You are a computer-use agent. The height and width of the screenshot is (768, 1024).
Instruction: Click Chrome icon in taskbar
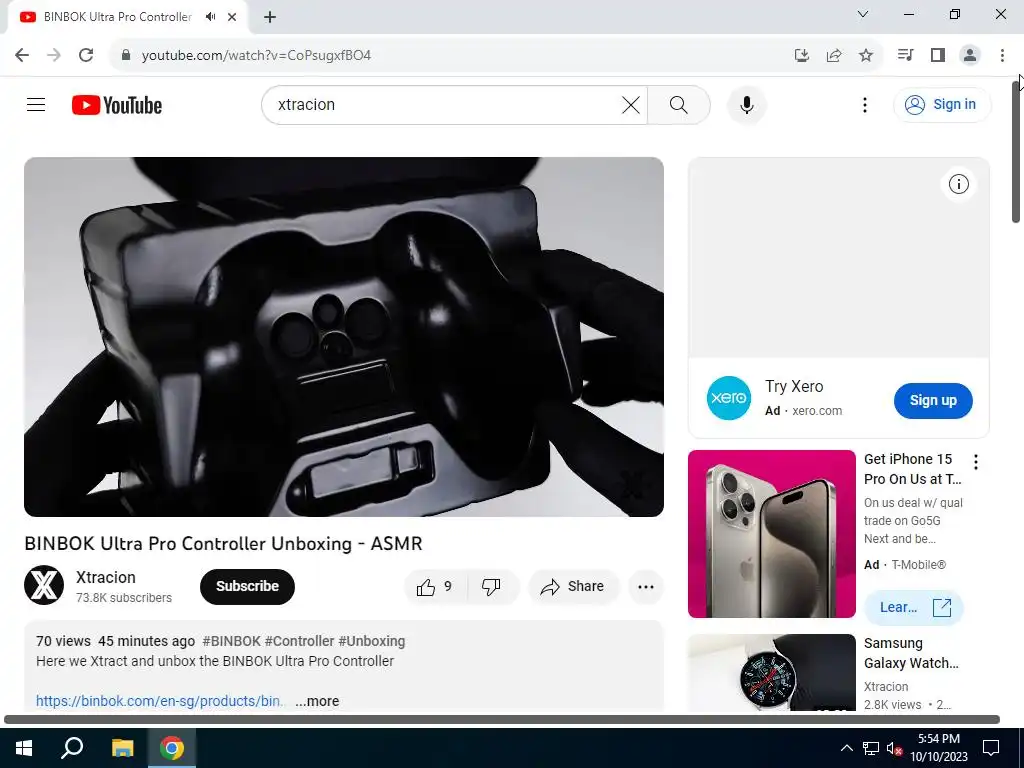coord(172,748)
